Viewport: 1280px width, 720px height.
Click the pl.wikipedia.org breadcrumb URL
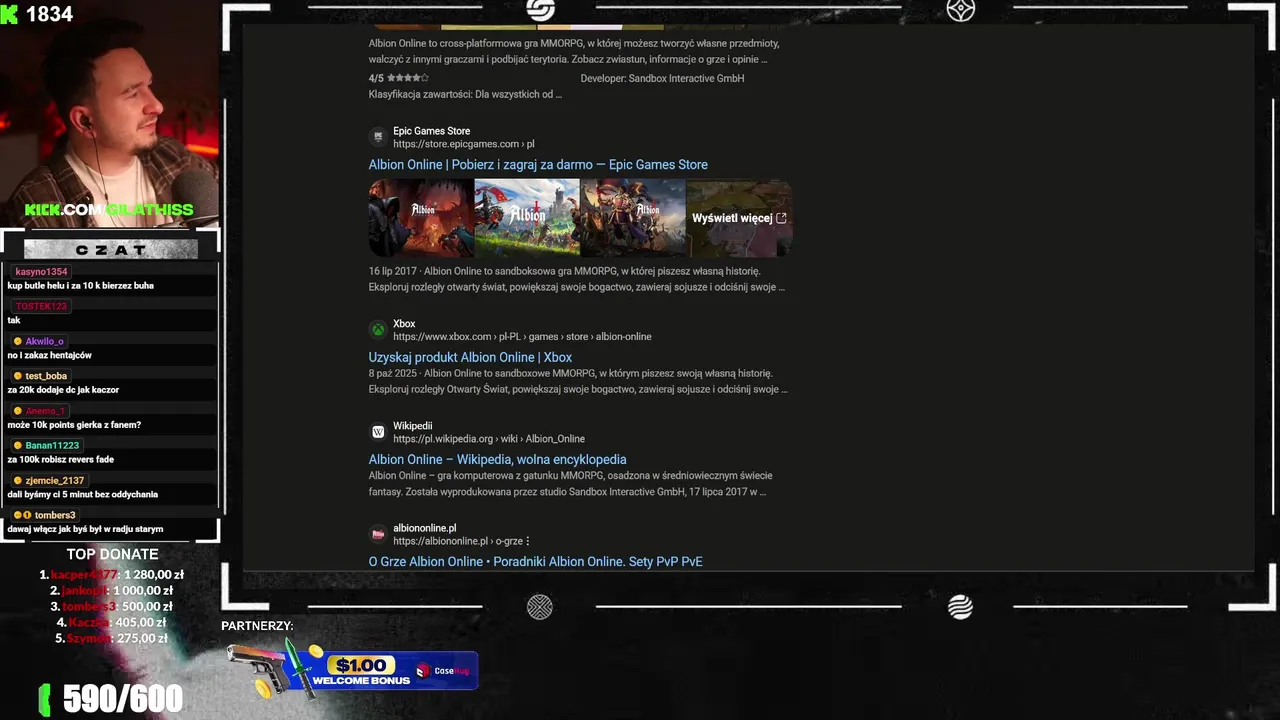(489, 439)
